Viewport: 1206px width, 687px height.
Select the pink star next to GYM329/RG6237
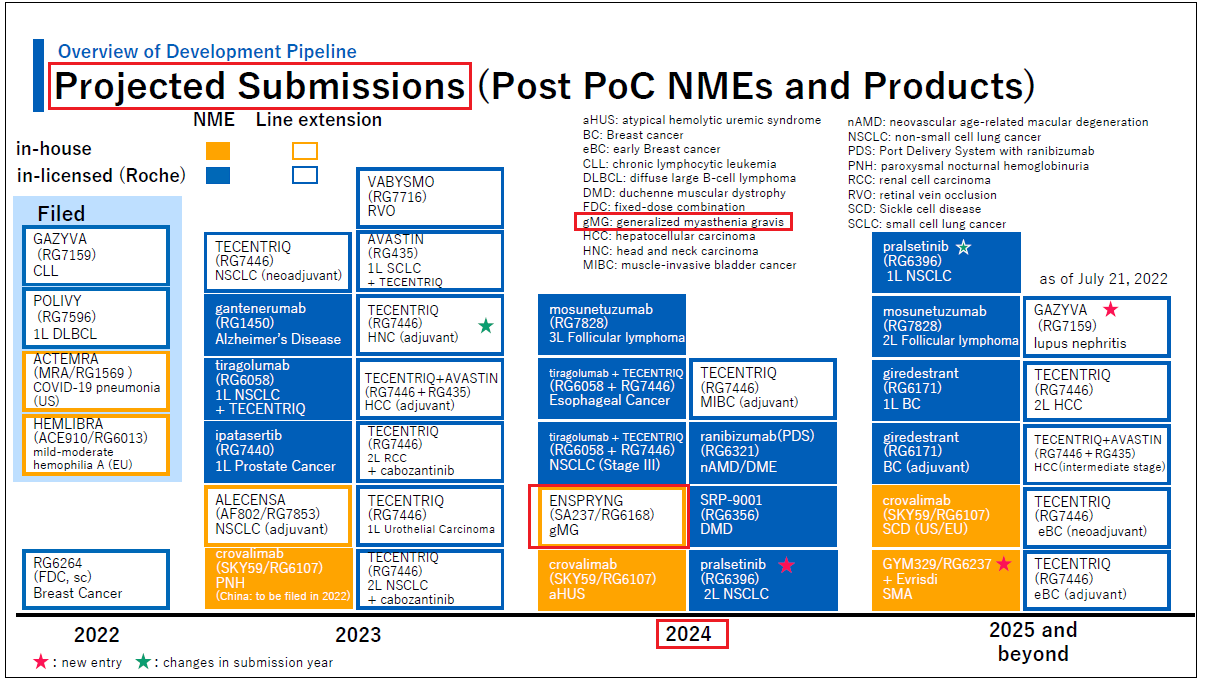[1004, 565]
